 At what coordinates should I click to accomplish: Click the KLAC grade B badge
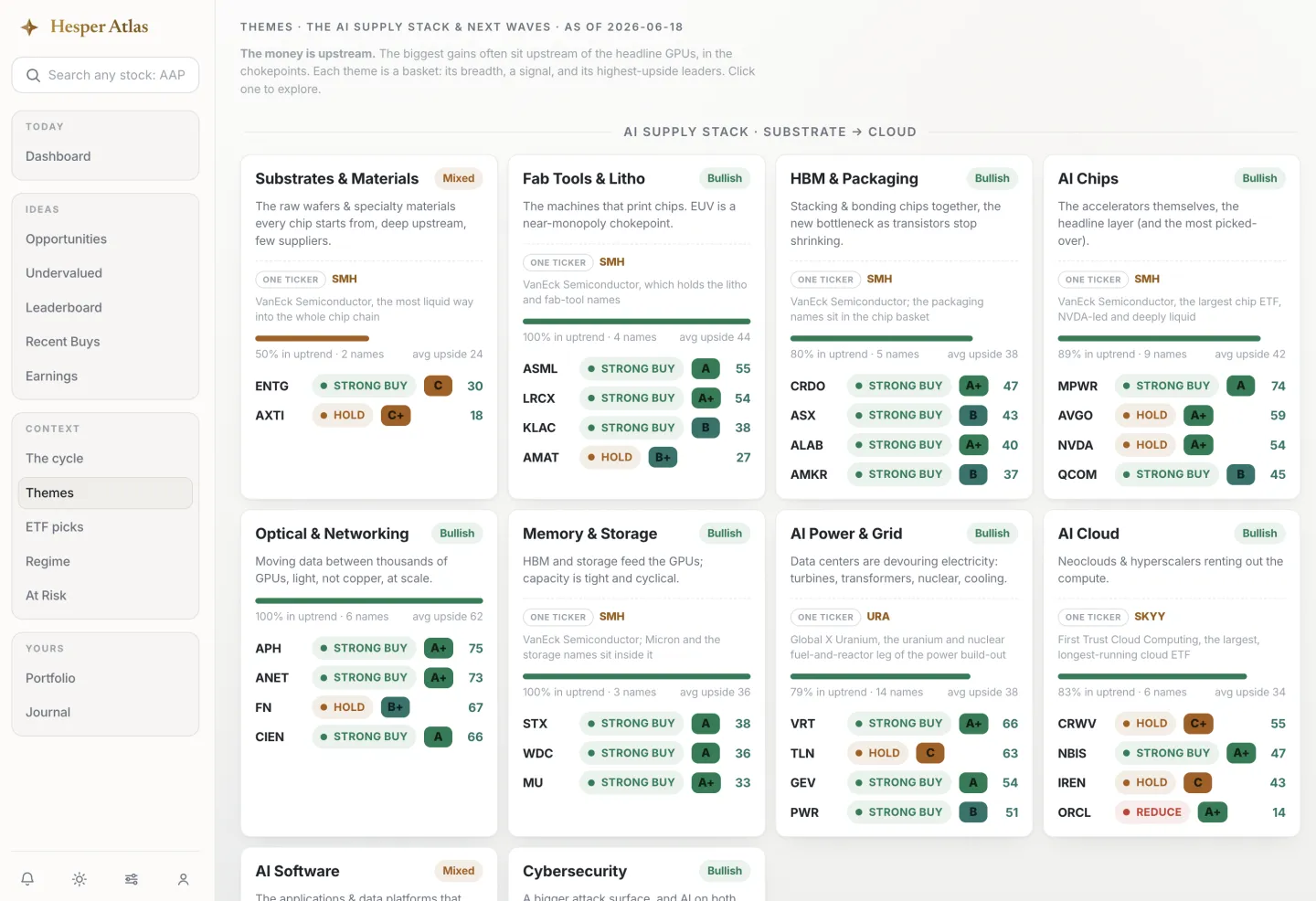tap(706, 428)
